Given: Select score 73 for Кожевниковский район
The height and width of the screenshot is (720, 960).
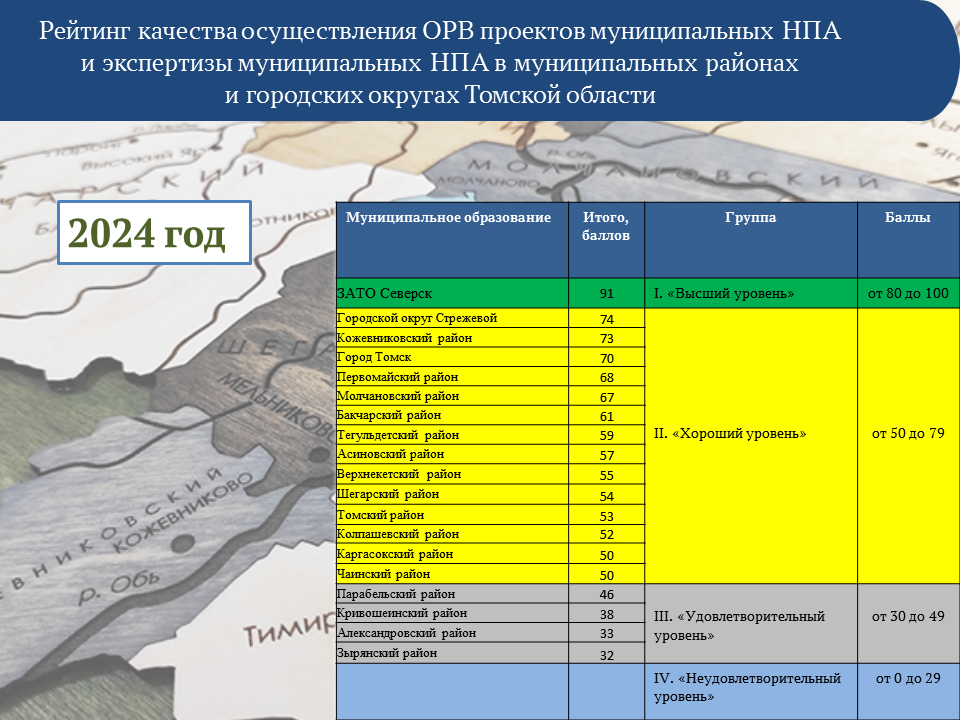Looking at the screenshot, I should (606, 338).
